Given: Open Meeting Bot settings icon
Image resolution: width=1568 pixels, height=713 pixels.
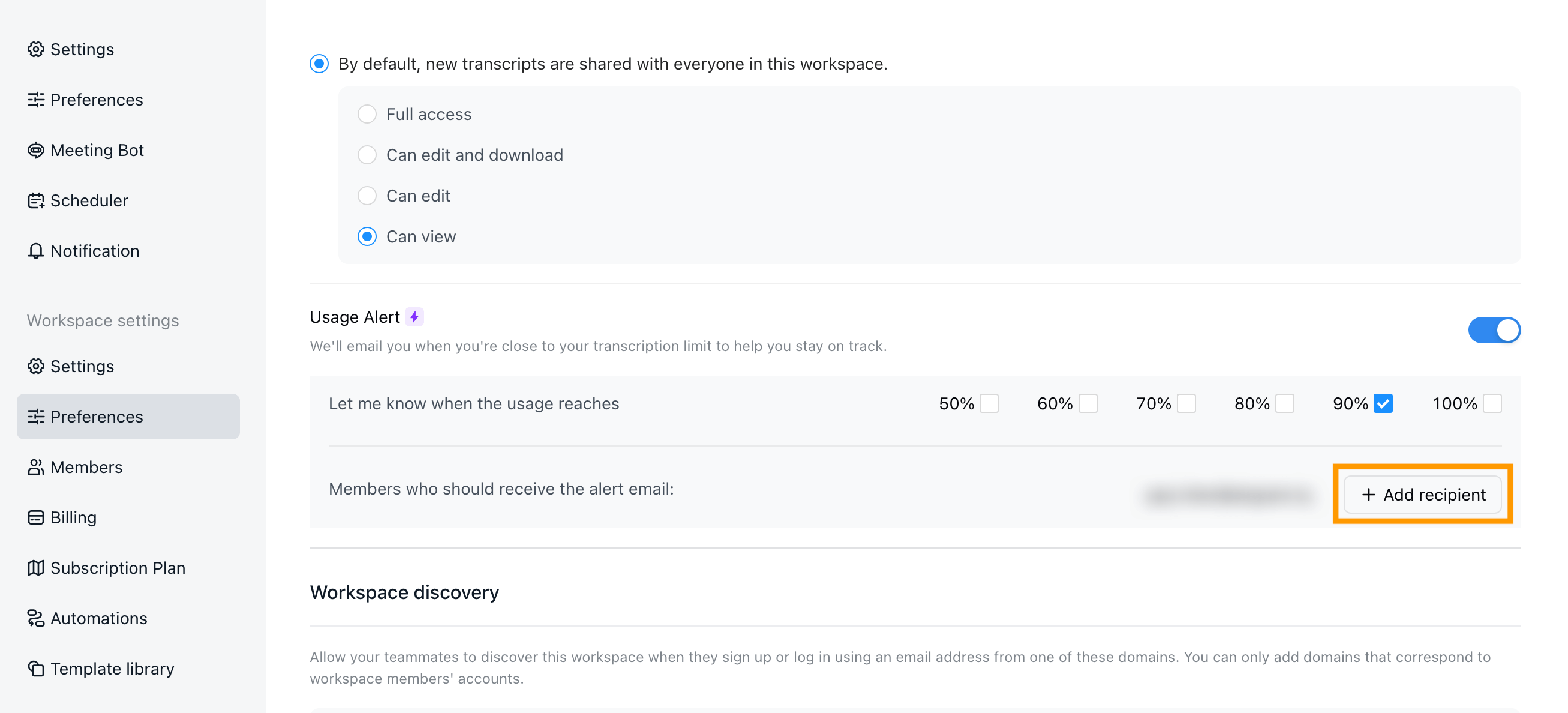Looking at the screenshot, I should (x=36, y=151).
